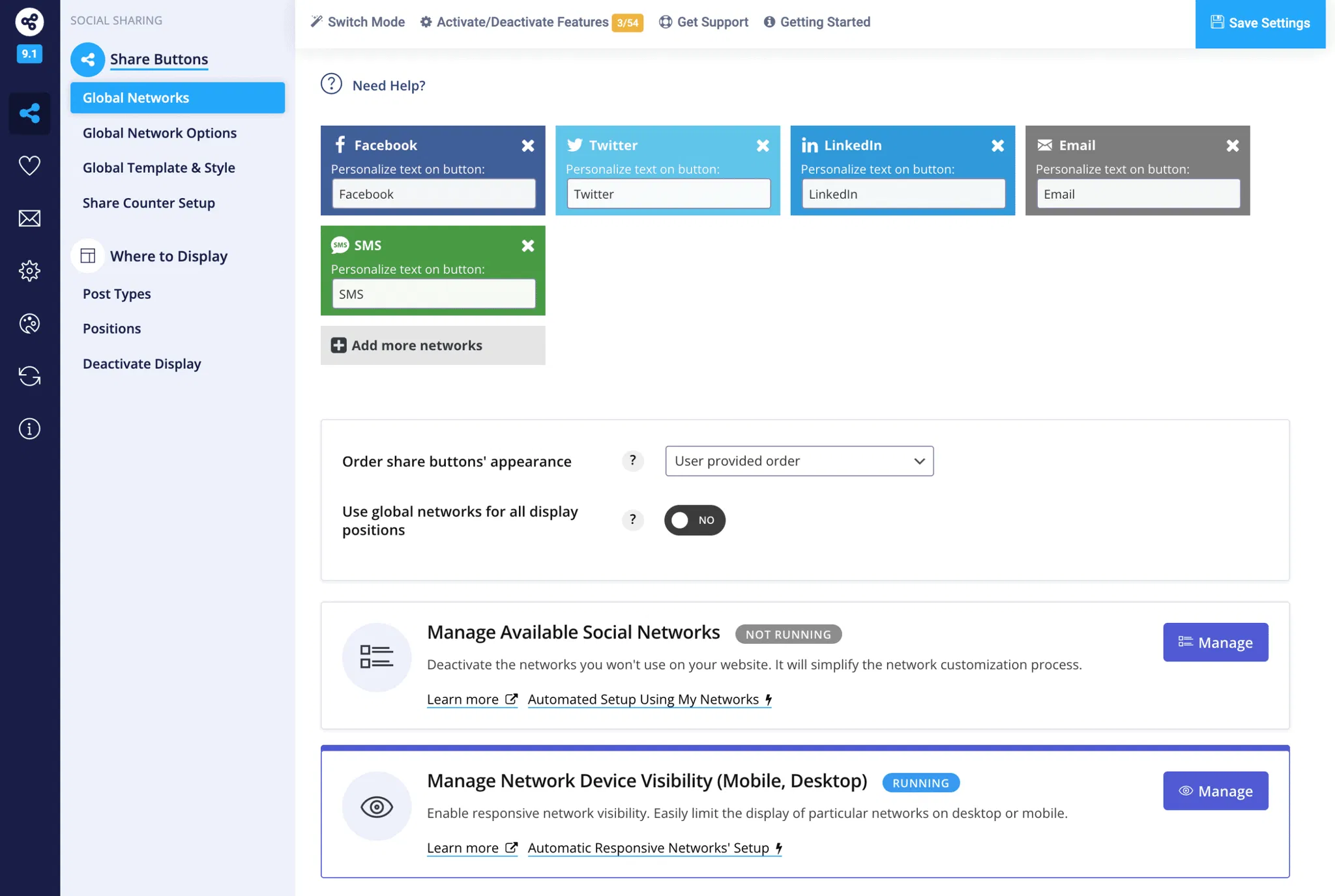Click Switch Mode in top bar
The height and width of the screenshot is (896, 1335).
(x=358, y=22)
